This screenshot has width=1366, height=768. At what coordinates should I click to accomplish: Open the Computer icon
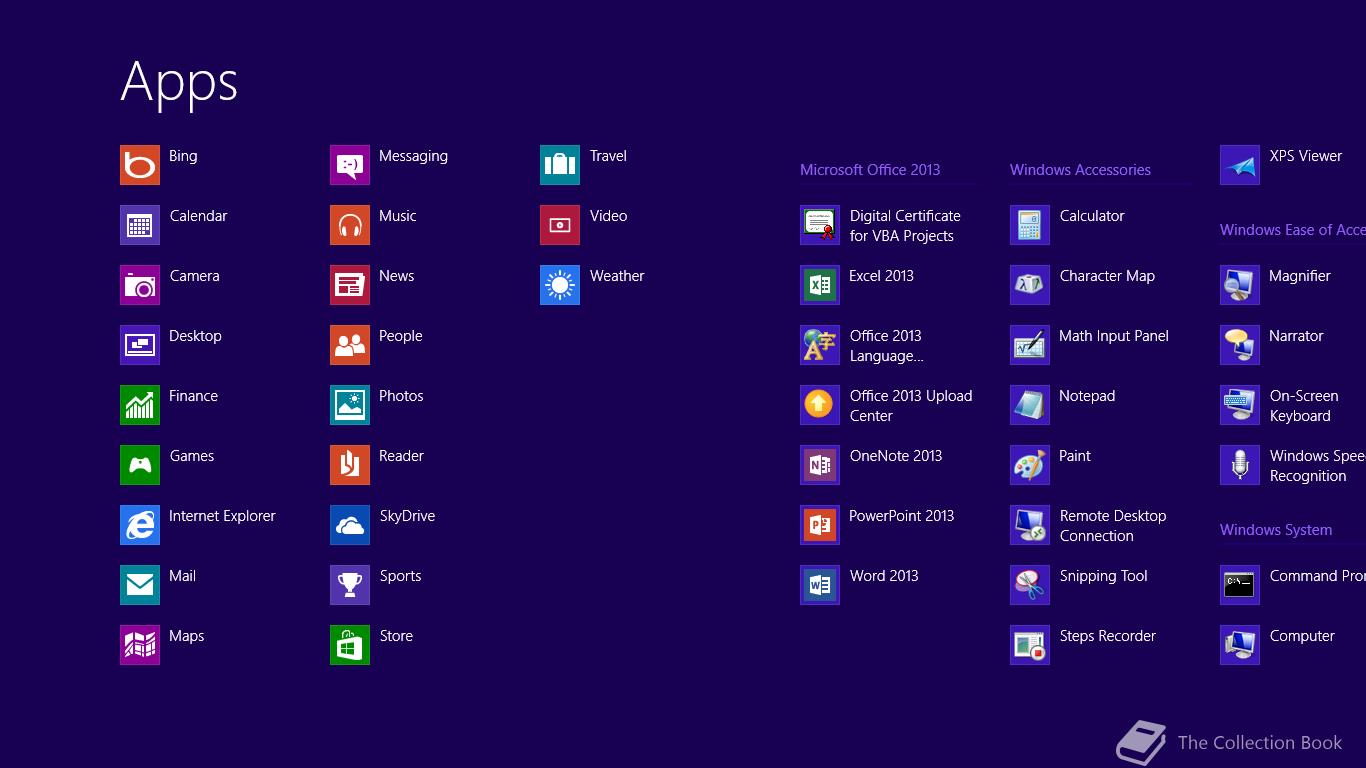(1240, 645)
